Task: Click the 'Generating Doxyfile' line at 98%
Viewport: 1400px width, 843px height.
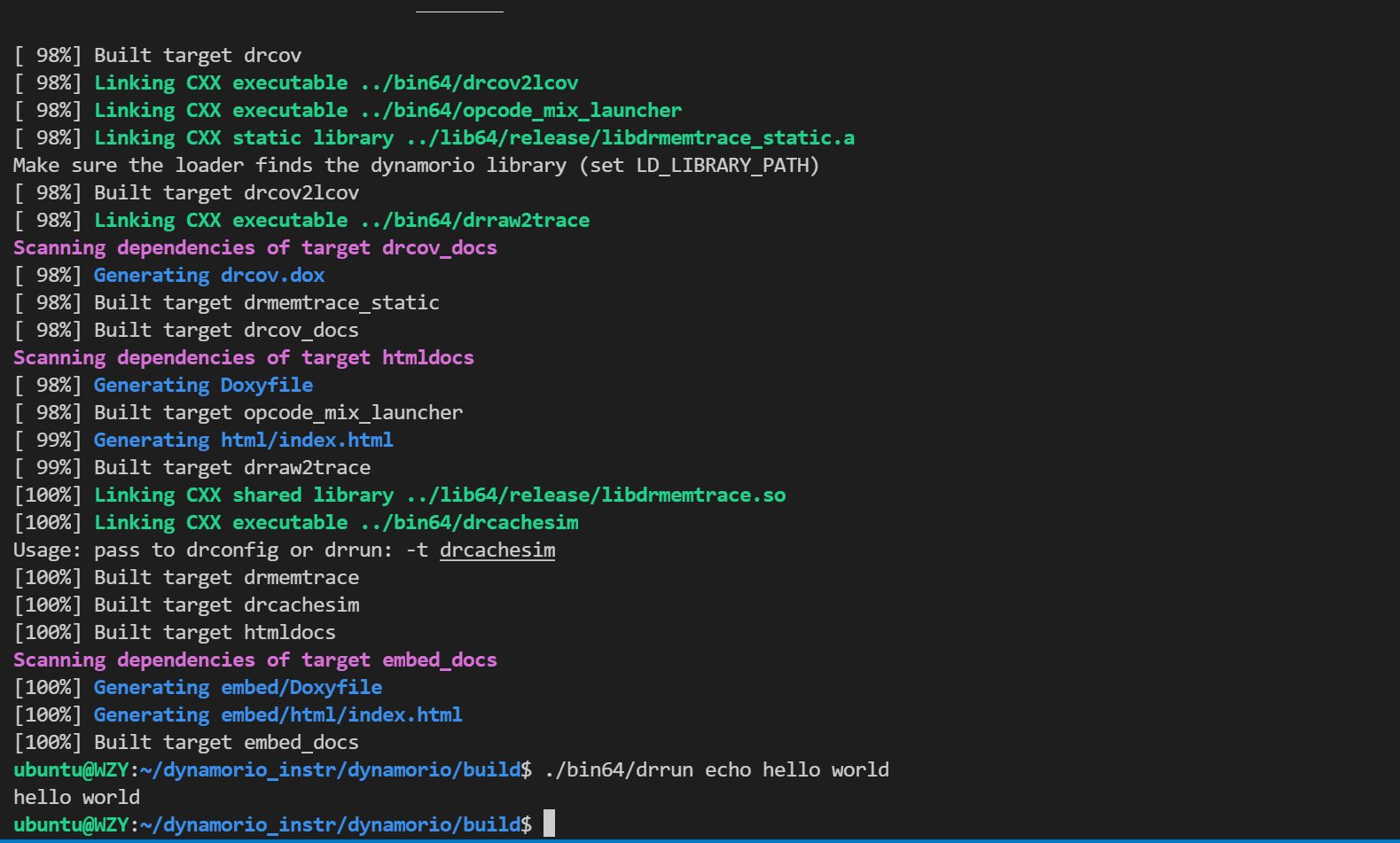Action: [163, 386]
